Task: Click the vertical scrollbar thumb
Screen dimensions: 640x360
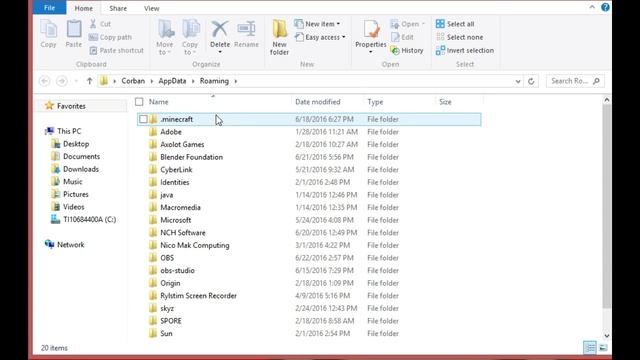Action: [607, 206]
